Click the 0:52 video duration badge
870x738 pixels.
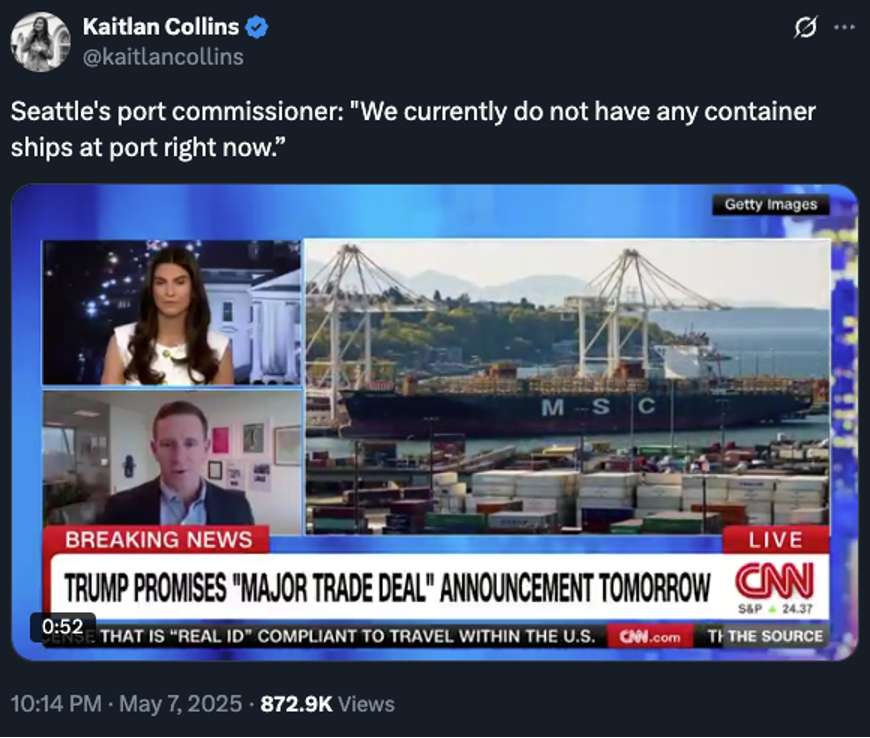coord(63,626)
